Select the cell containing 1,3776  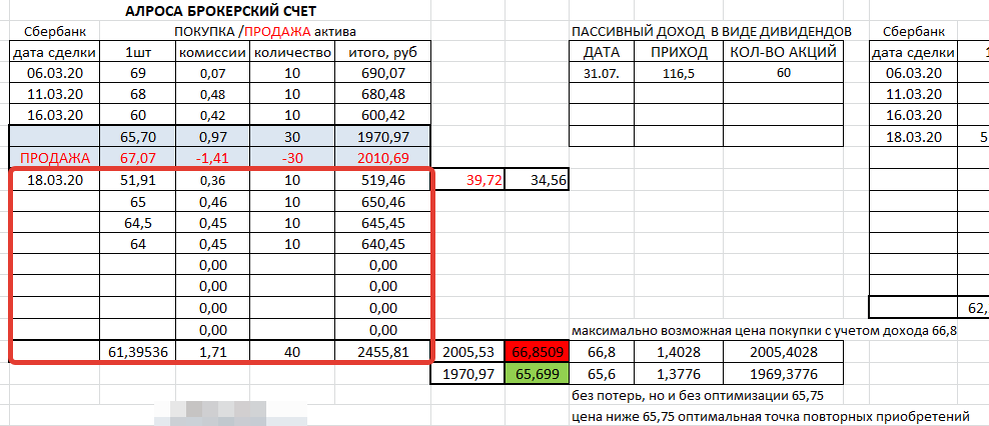[679, 374]
